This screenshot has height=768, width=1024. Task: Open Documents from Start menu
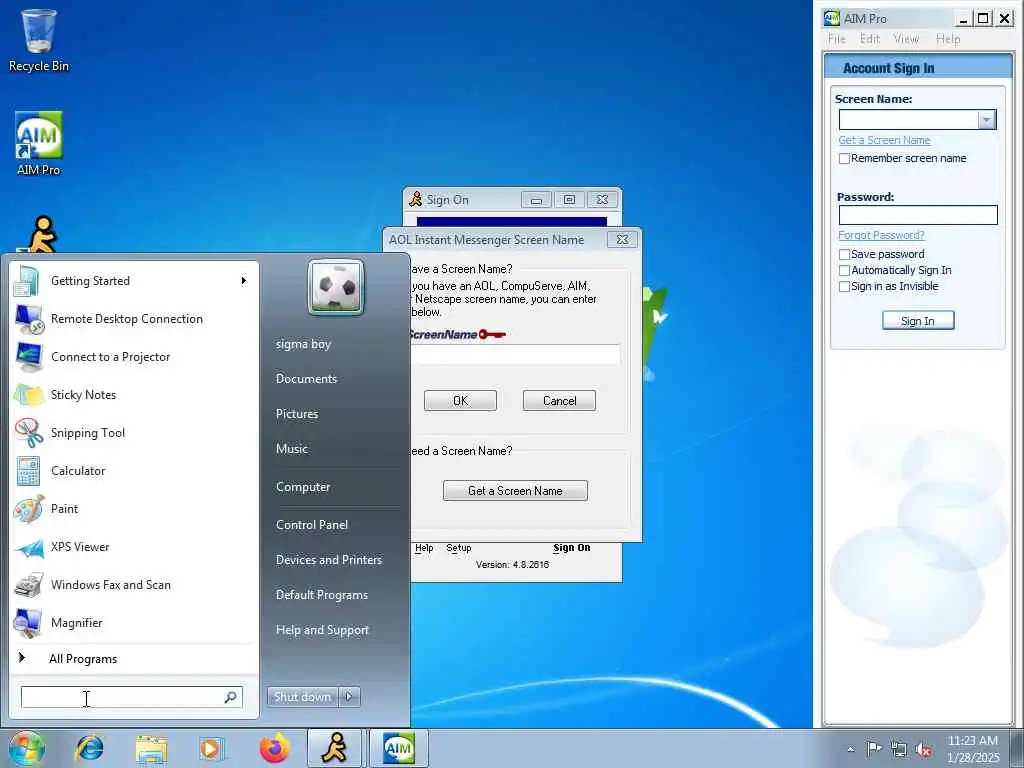tap(306, 379)
